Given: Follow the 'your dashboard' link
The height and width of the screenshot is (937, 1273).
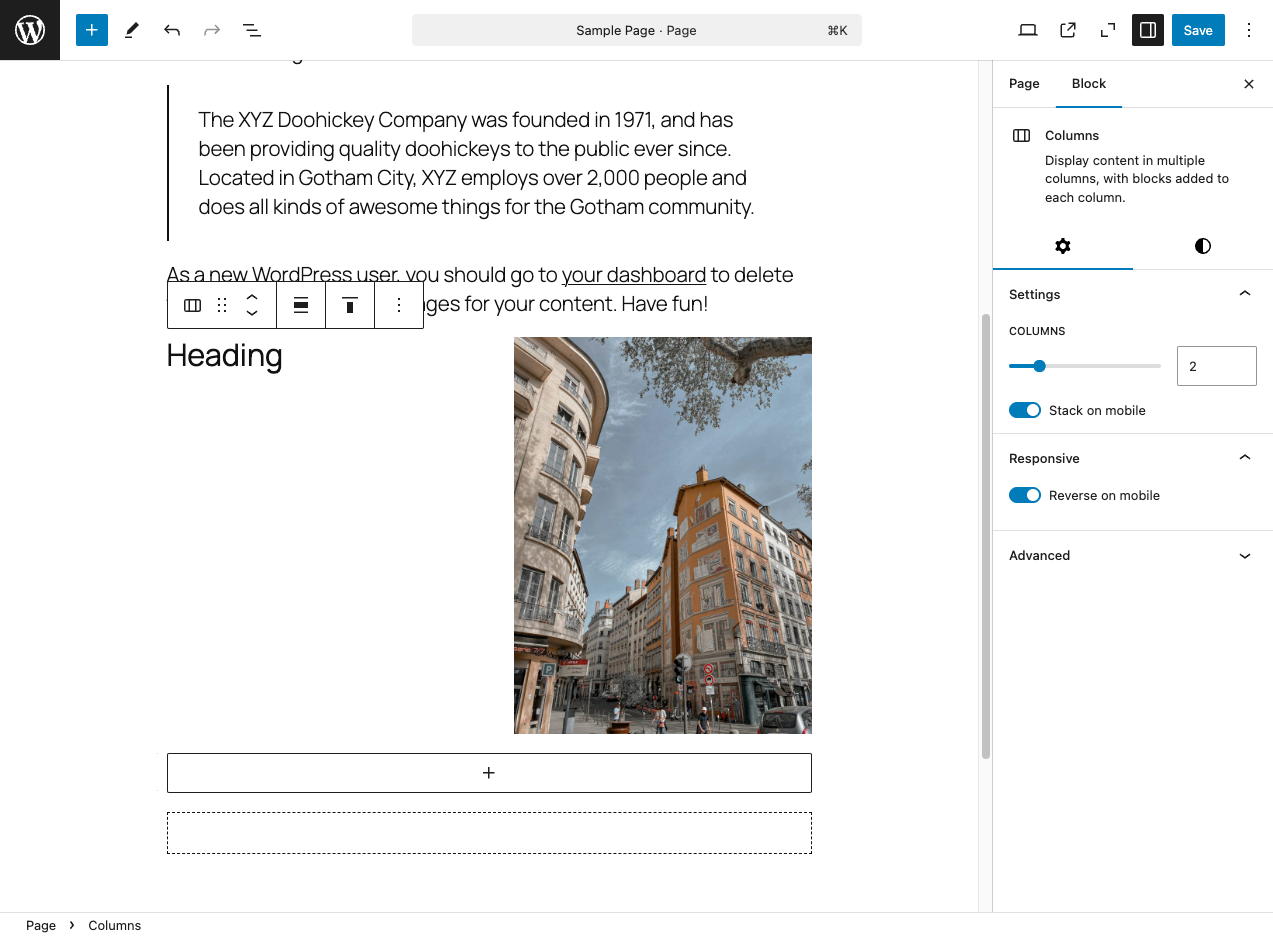Looking at the screenshot, I should (634, 275).
